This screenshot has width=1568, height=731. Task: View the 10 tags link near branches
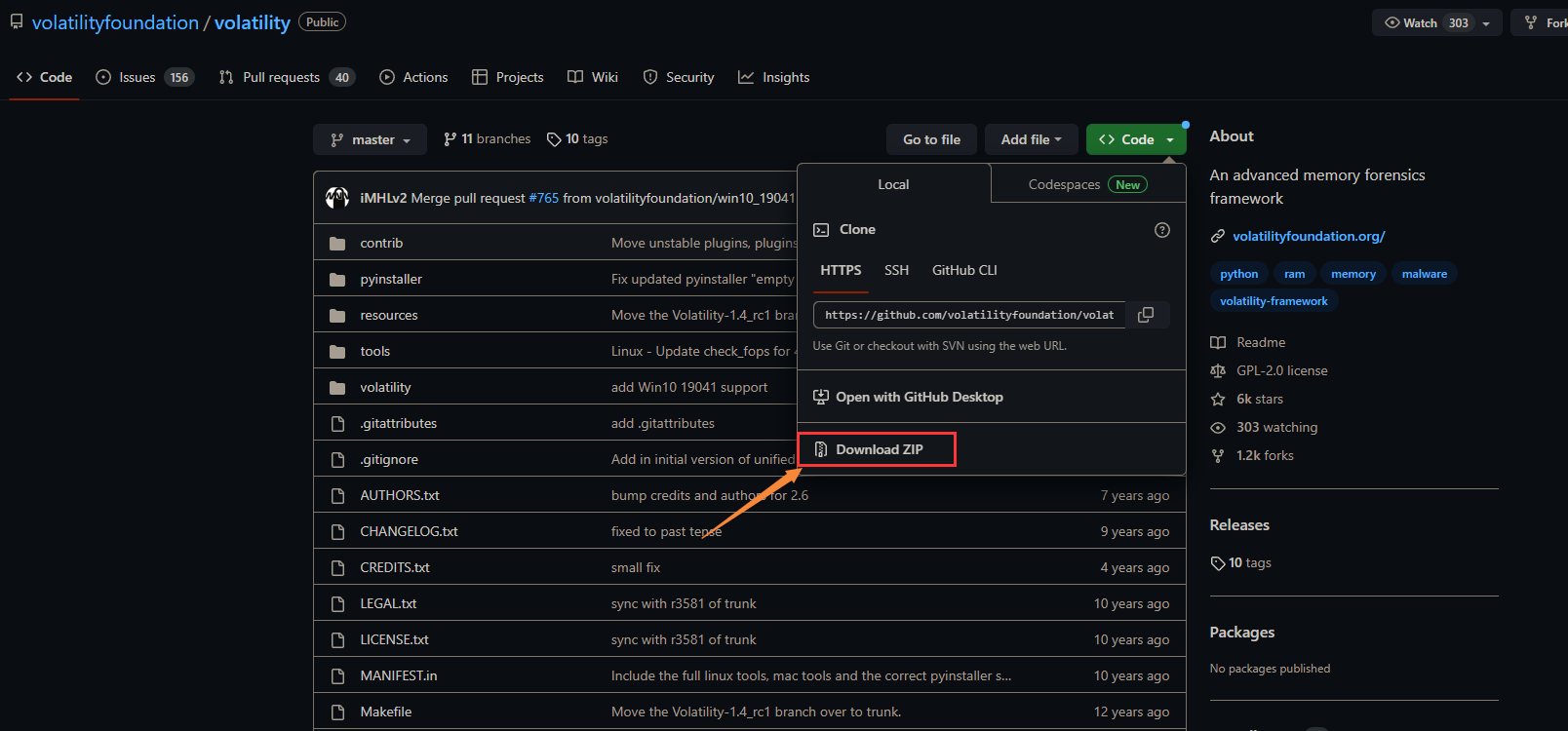[x=577, y=139]
